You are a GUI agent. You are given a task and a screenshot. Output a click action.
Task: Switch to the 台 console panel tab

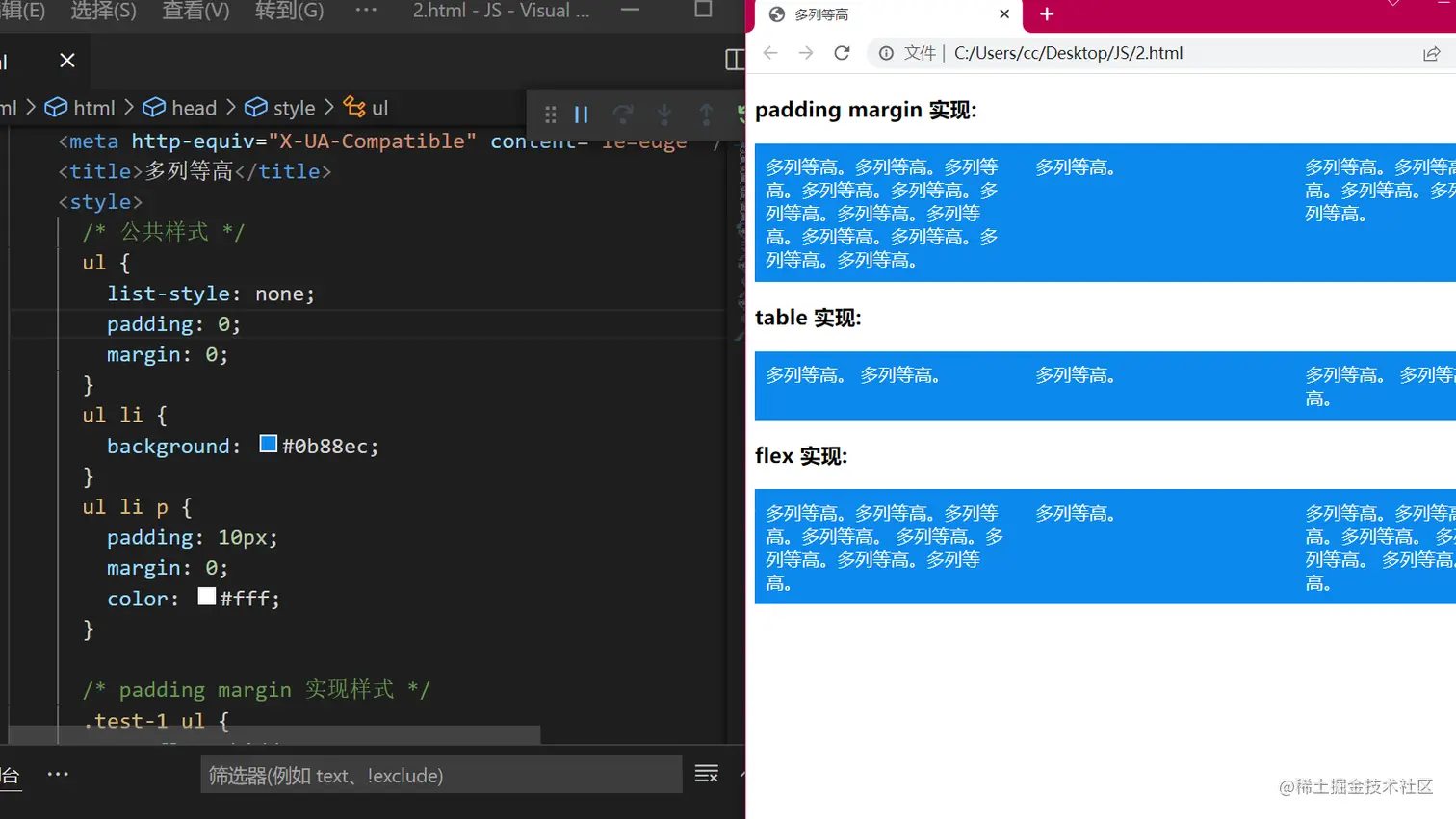coord(11,775)
